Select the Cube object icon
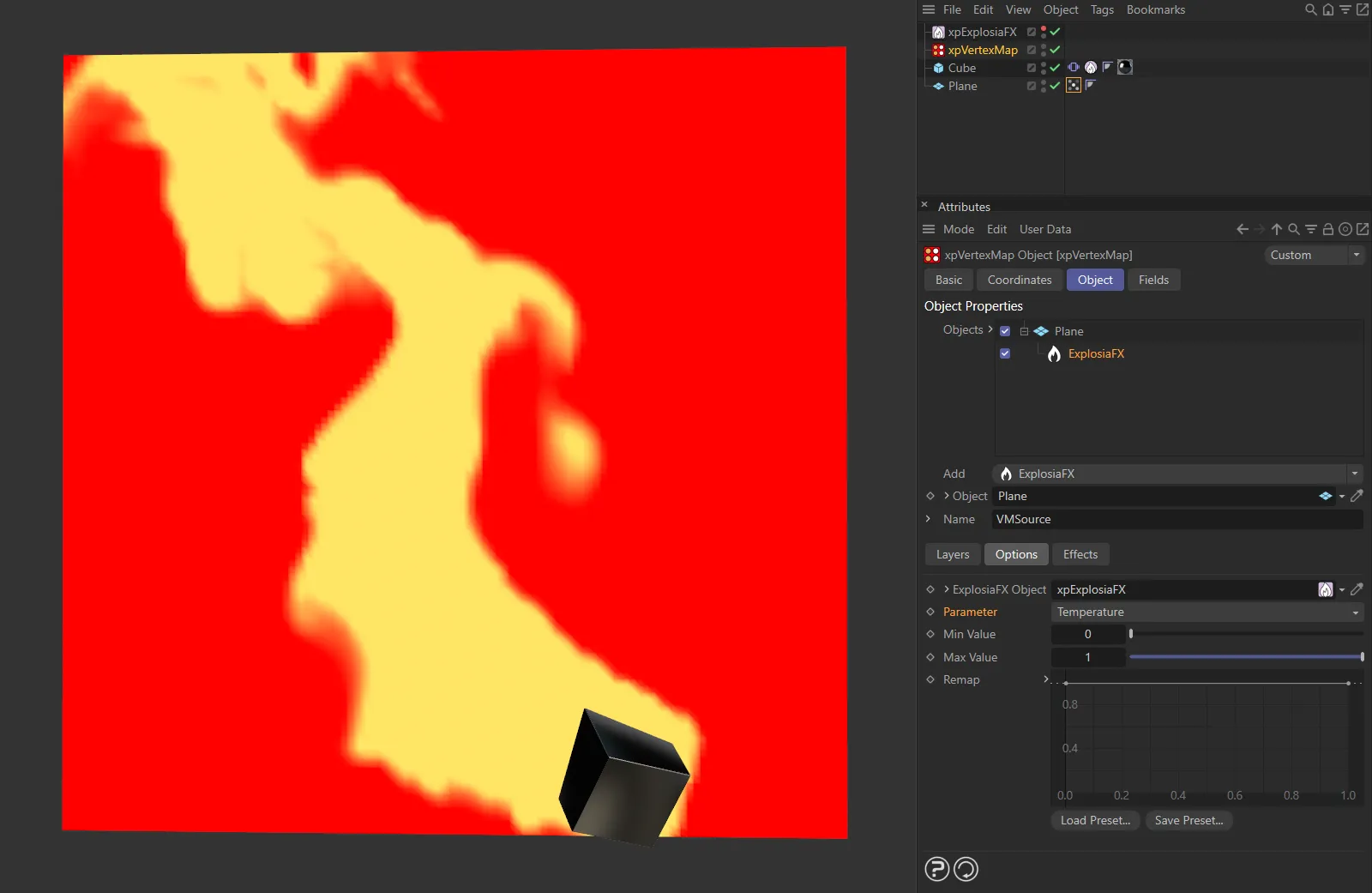Viewport: 1372px width, 893px height. [x=938, y=68]
